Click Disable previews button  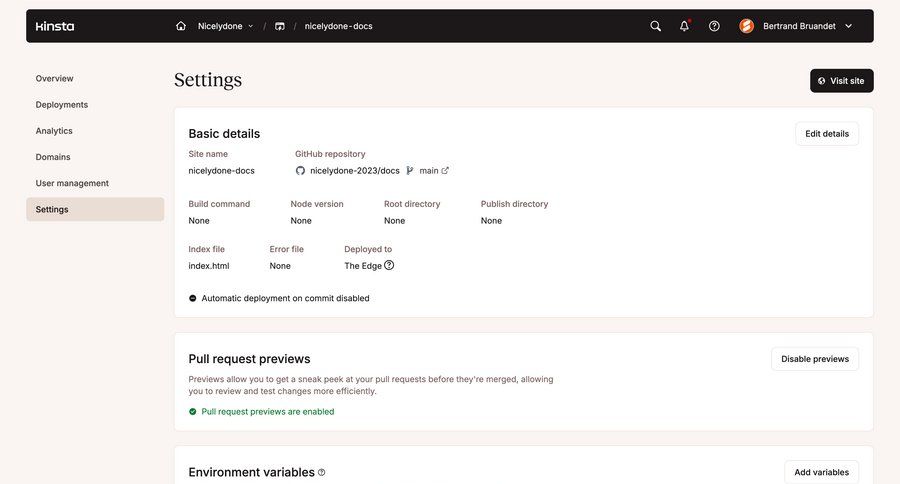tap(814, 359)
